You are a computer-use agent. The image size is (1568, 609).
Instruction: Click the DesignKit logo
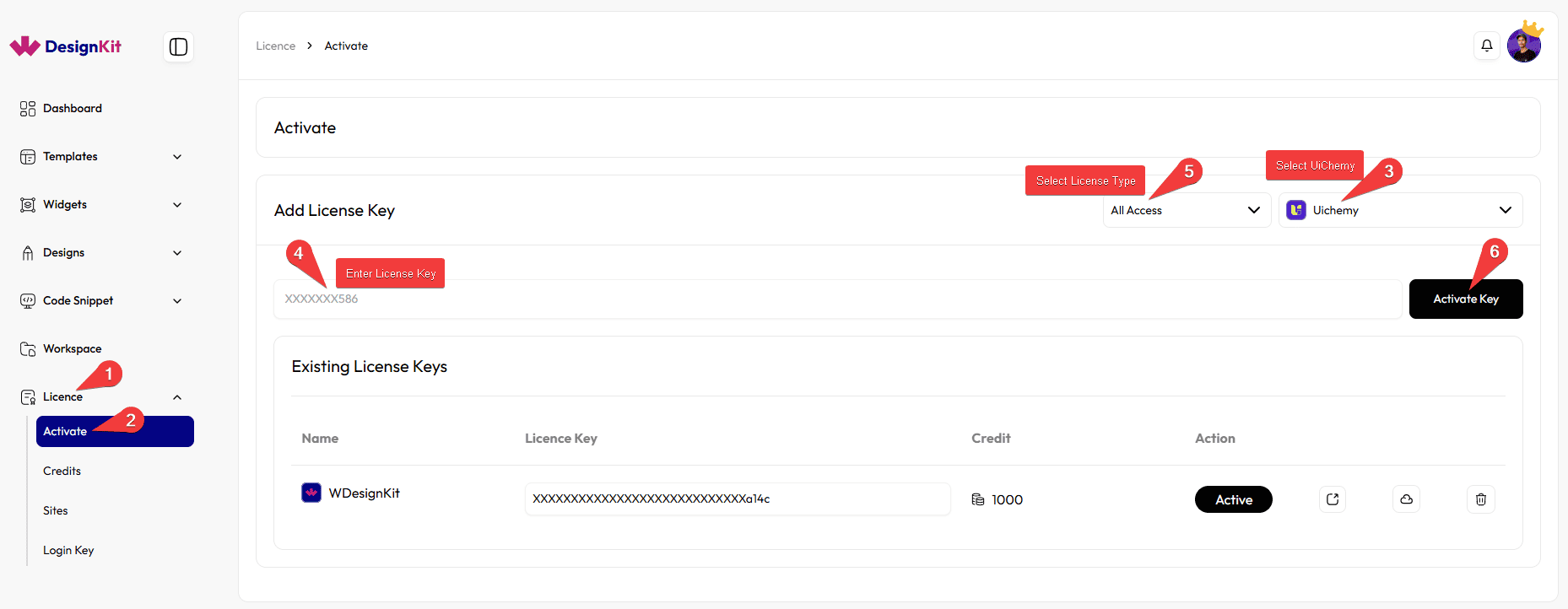pyautogui.click(x=66, y=46)
